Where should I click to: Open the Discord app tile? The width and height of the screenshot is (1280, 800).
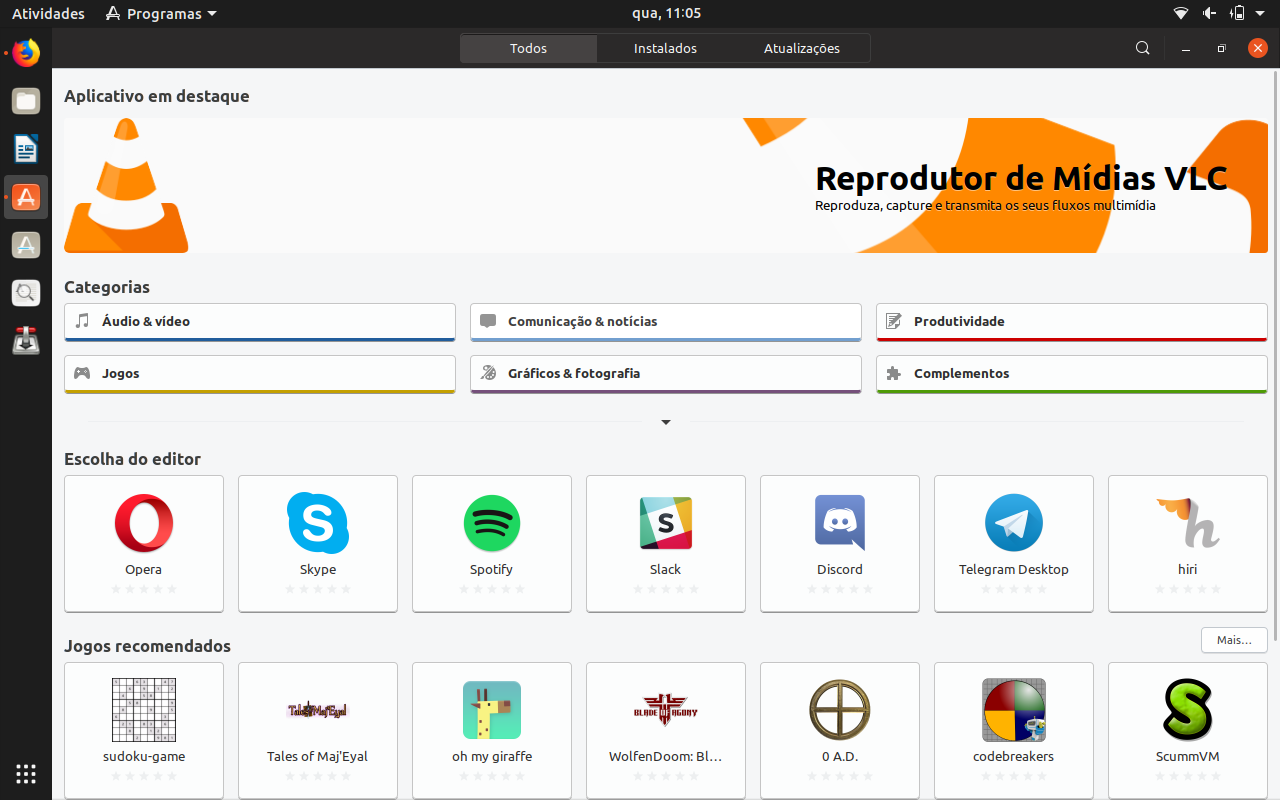840,543
